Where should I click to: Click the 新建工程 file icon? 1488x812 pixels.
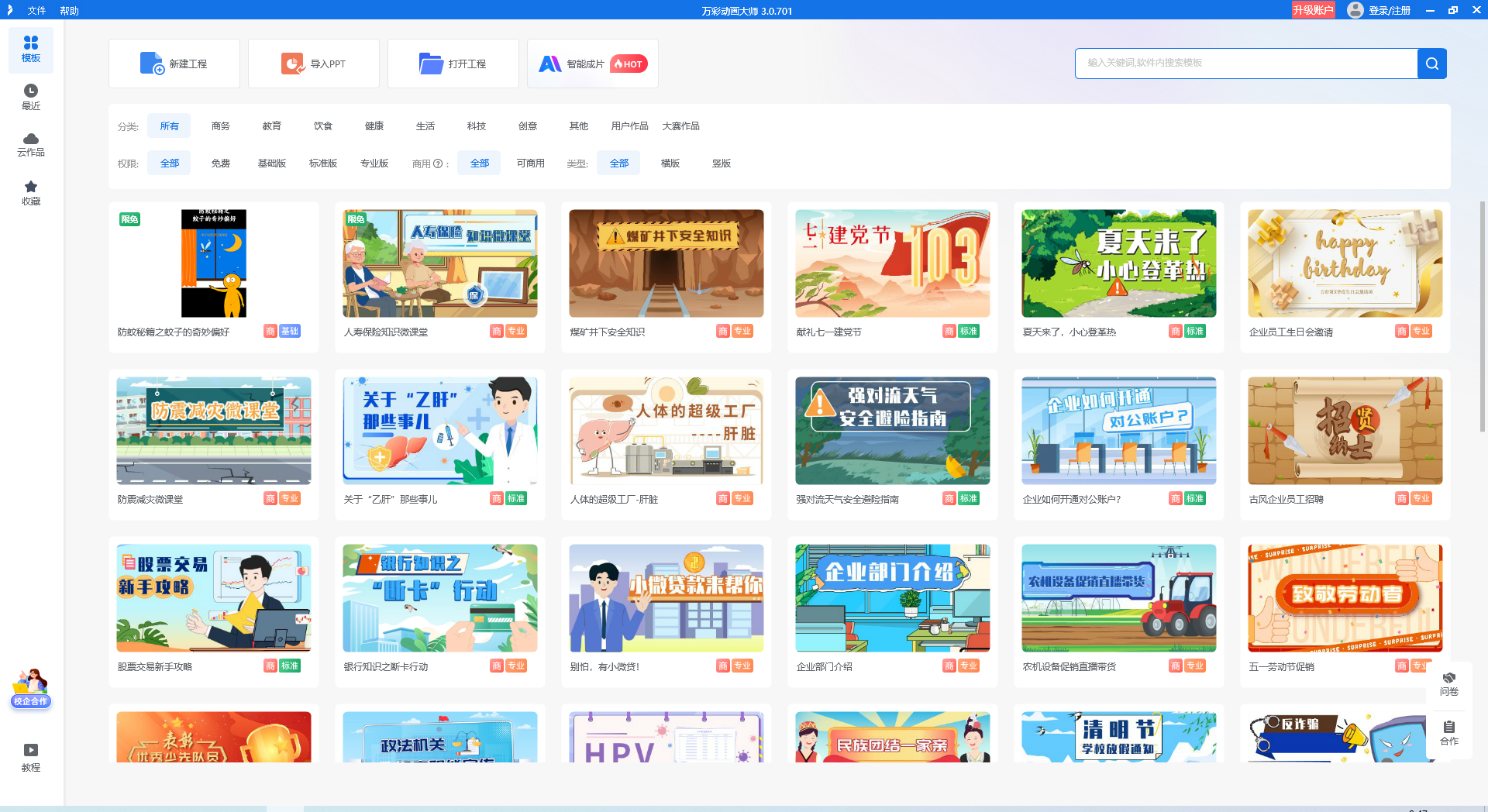[152, 64]
